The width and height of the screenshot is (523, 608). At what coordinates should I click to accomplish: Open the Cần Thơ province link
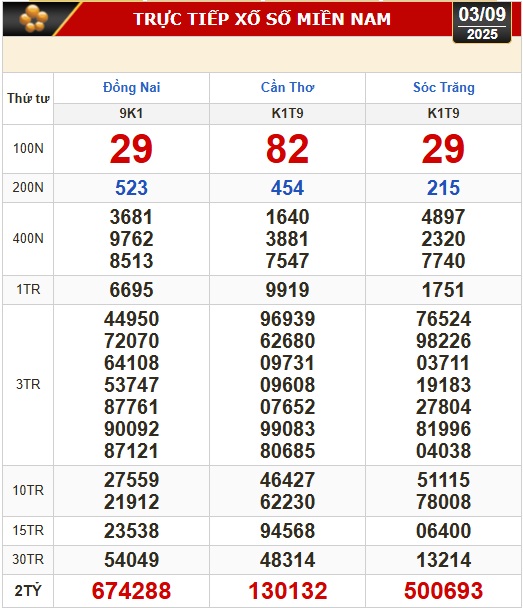click(x=287, y=87)
